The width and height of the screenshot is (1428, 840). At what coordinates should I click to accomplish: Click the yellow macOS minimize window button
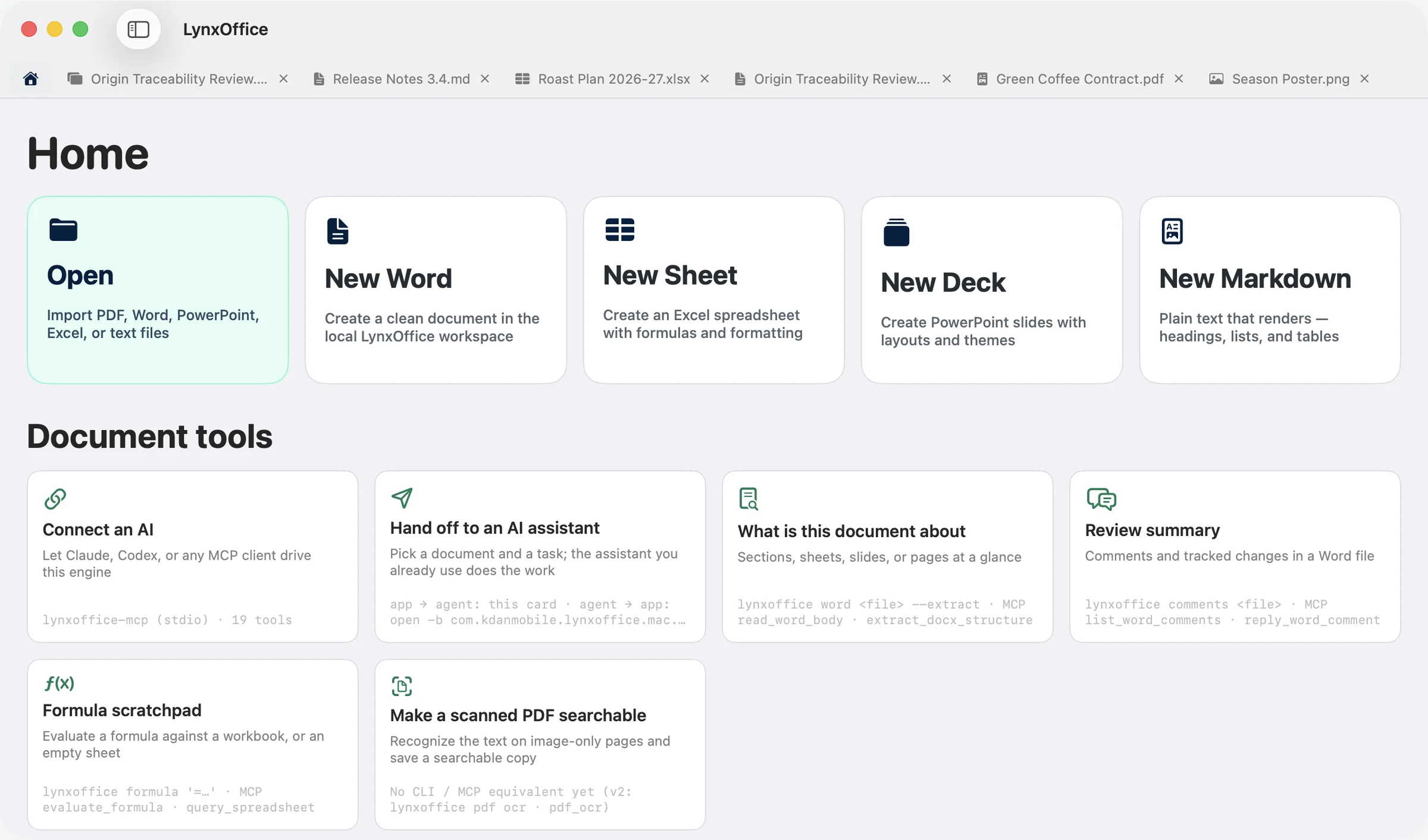55,29
